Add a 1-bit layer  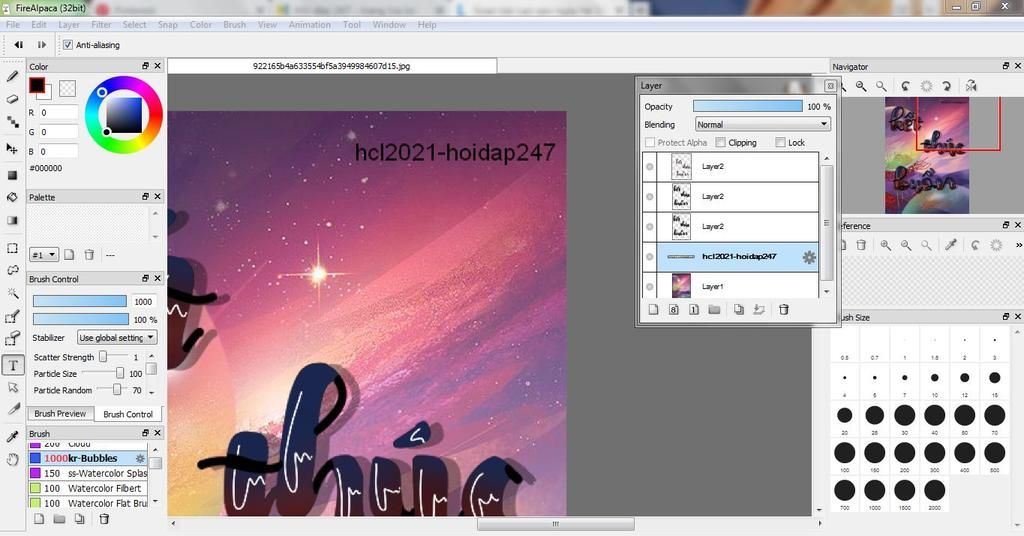click(x=694, y=309)
